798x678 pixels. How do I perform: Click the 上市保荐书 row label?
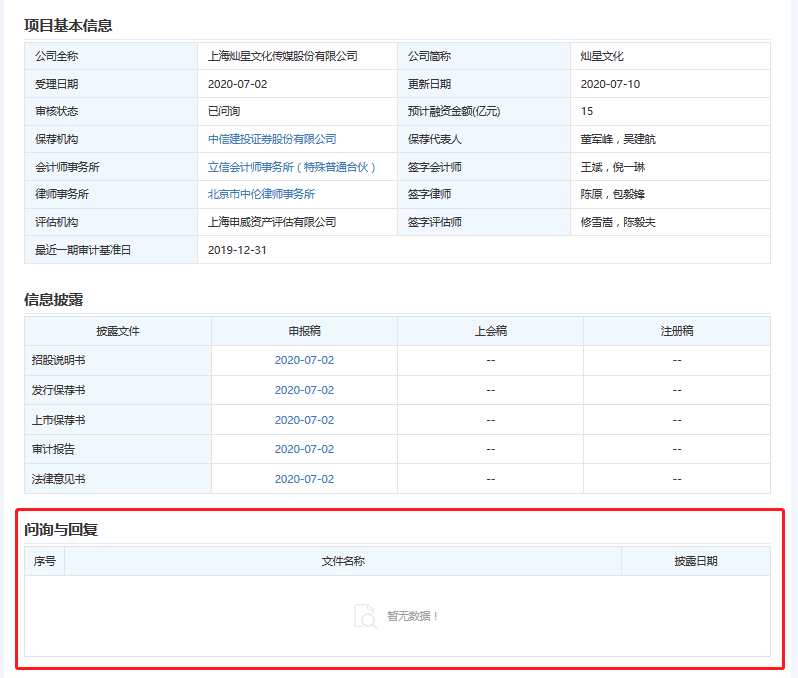(59, 420)
